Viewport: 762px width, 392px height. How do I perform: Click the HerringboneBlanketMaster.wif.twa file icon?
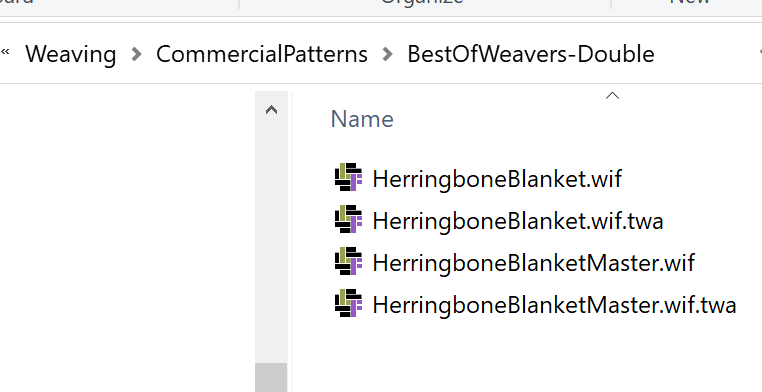348,304
